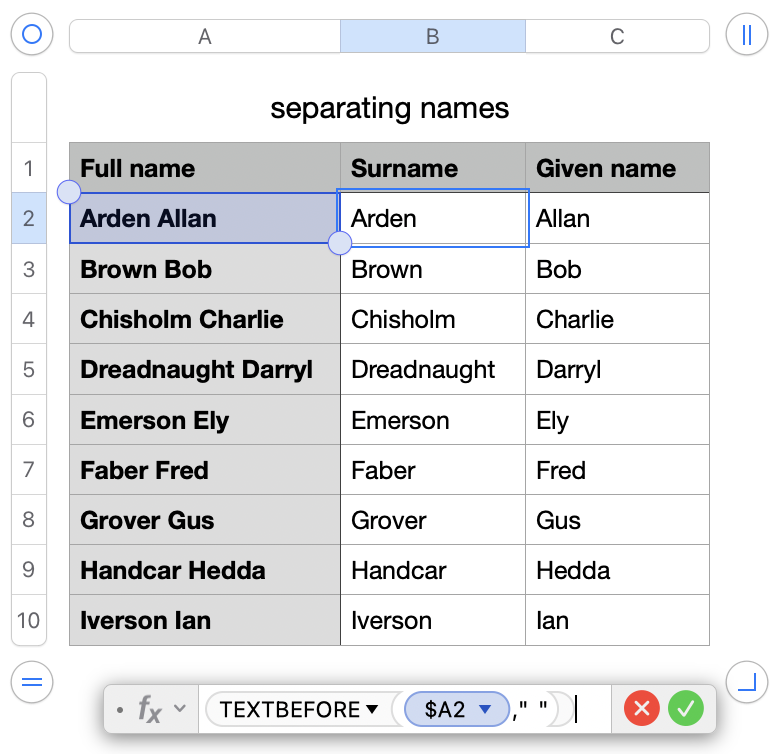Select column C header tab

tap(617, 37)
